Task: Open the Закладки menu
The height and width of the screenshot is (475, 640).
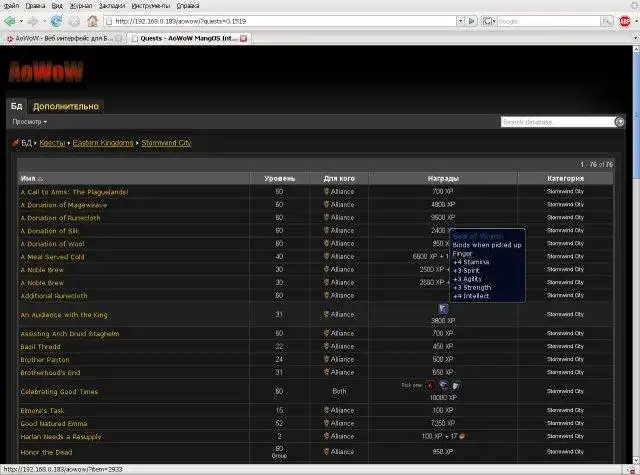Action: pyautogui.click(x=112, y=6)
